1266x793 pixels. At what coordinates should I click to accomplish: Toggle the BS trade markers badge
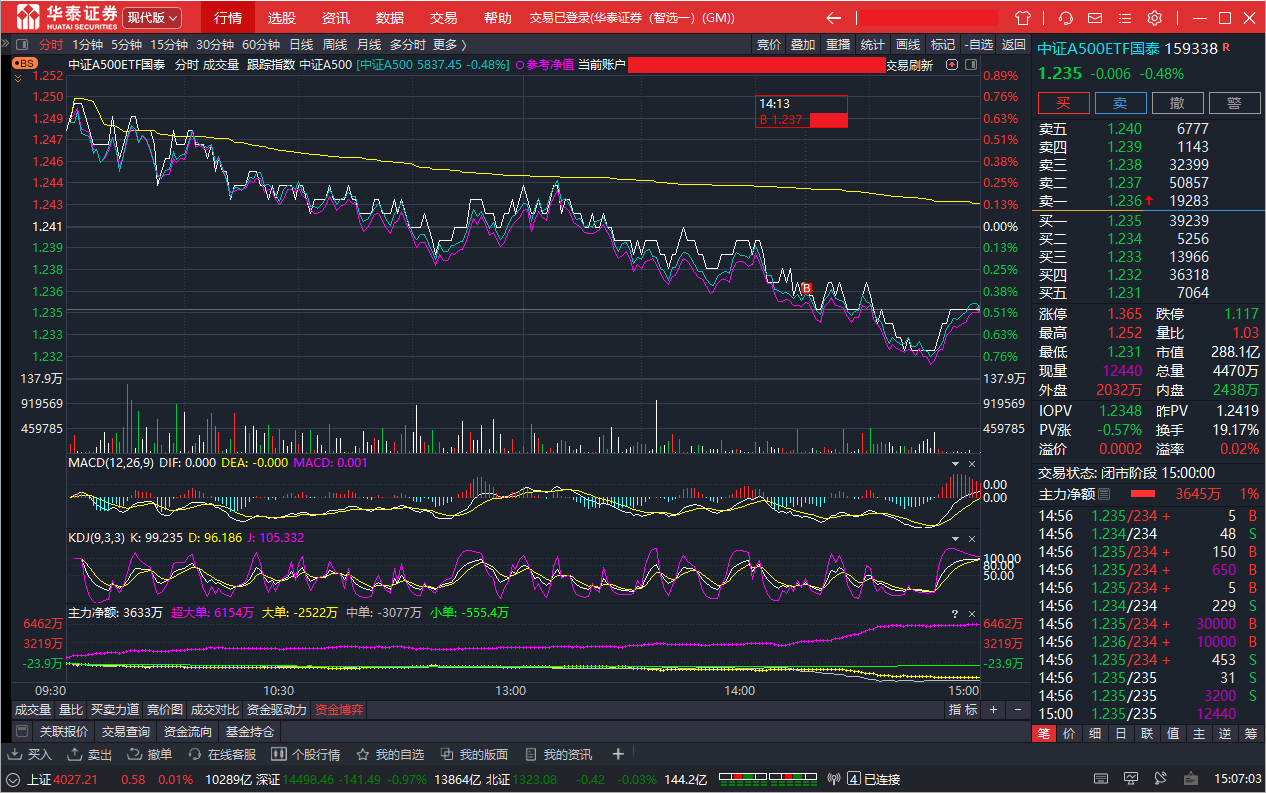coord(23,62)
